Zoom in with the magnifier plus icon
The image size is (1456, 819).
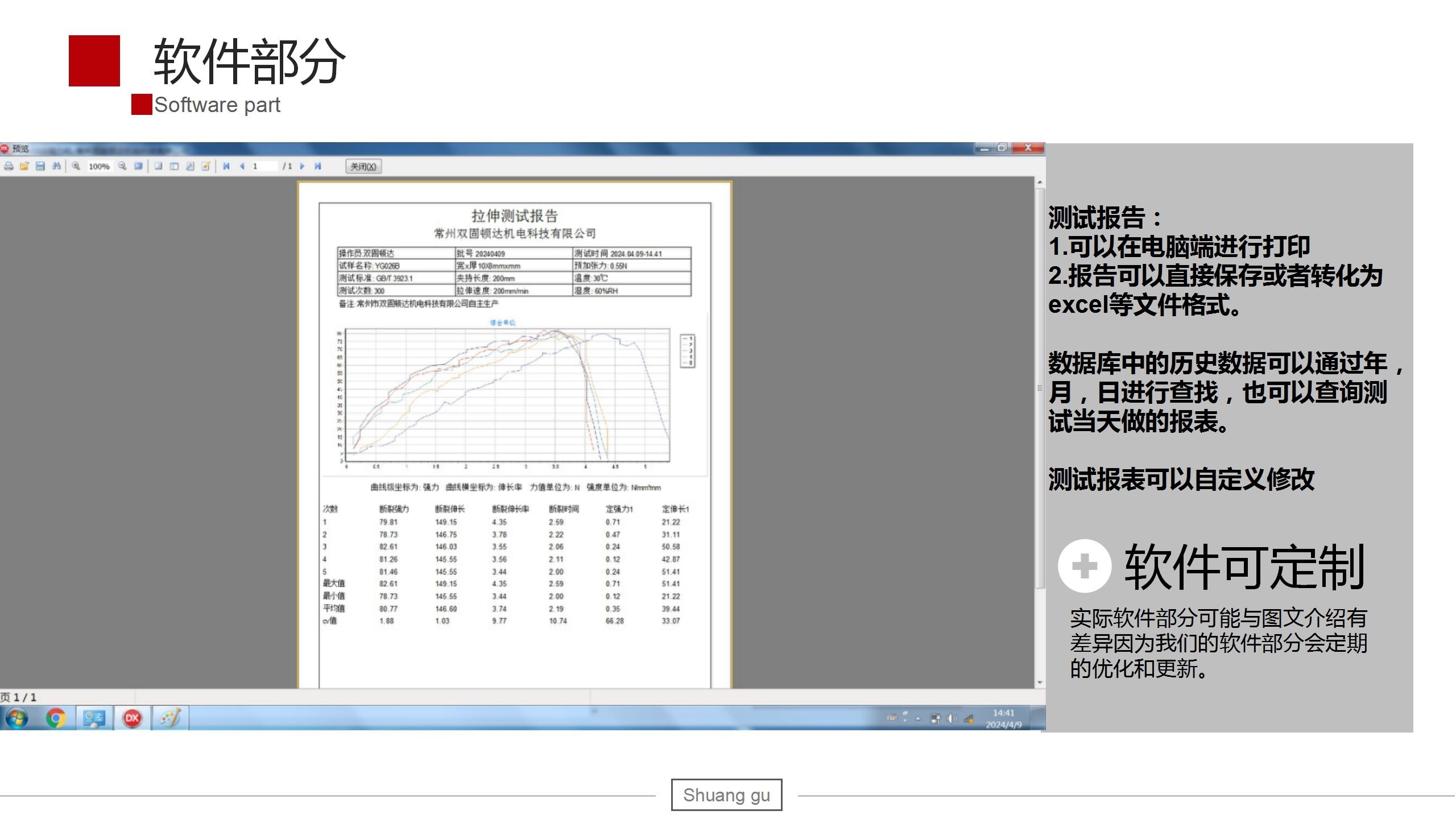(x=76, y=166)
